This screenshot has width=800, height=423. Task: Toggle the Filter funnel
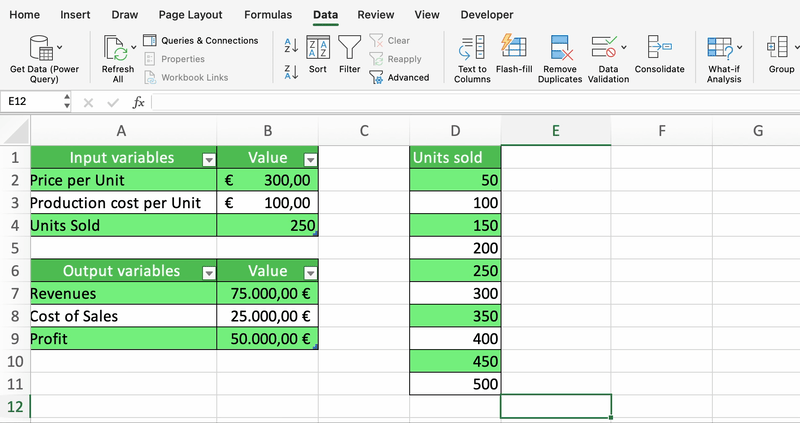(x=349, y=54)
